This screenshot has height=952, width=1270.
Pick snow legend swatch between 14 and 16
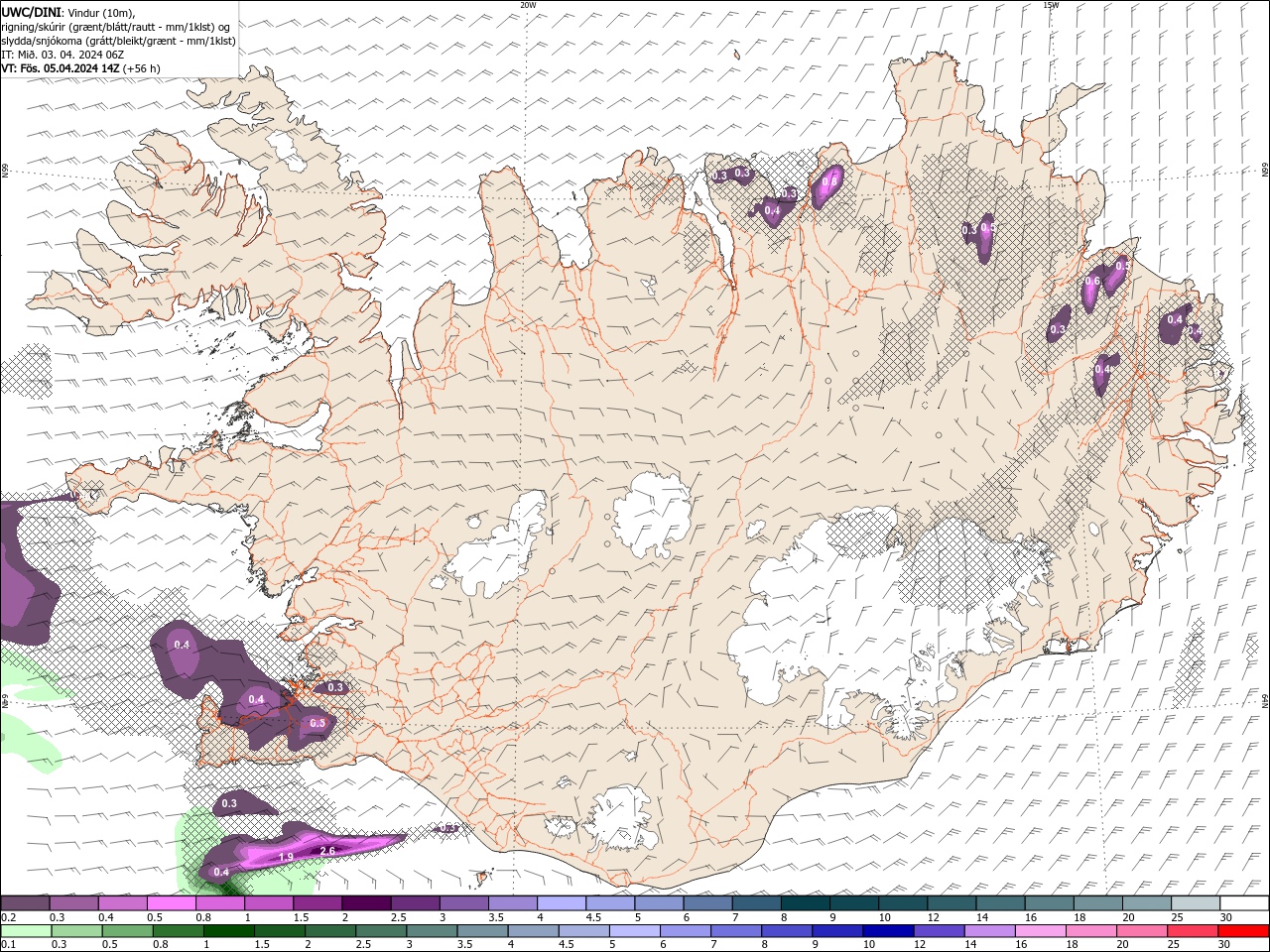pos(1000,903)
